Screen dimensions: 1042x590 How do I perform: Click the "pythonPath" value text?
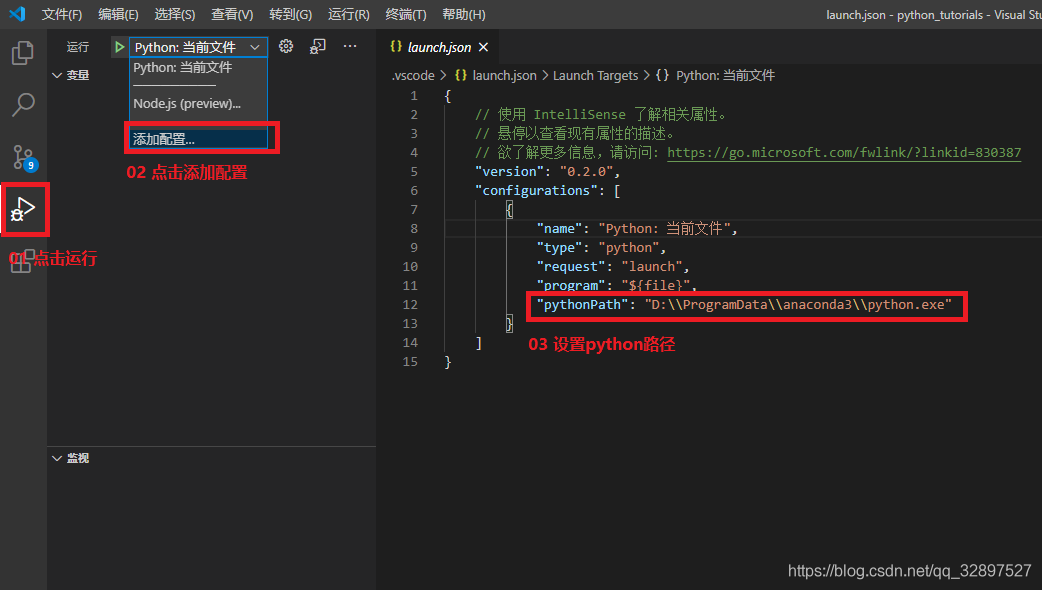coord(798,304)
